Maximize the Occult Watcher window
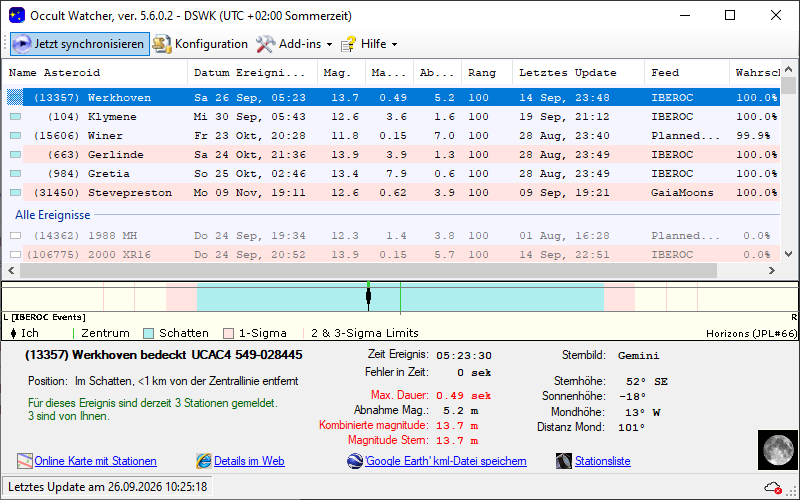 730,15
